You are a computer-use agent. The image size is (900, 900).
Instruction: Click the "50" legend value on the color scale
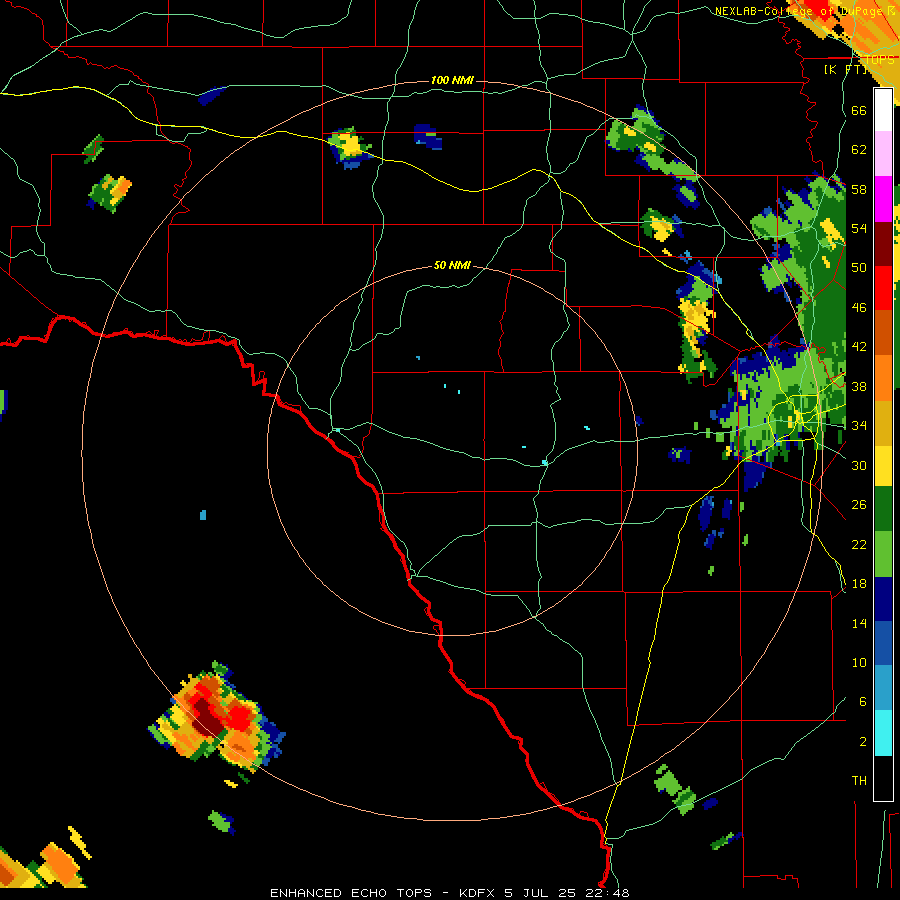coord(859,268)
